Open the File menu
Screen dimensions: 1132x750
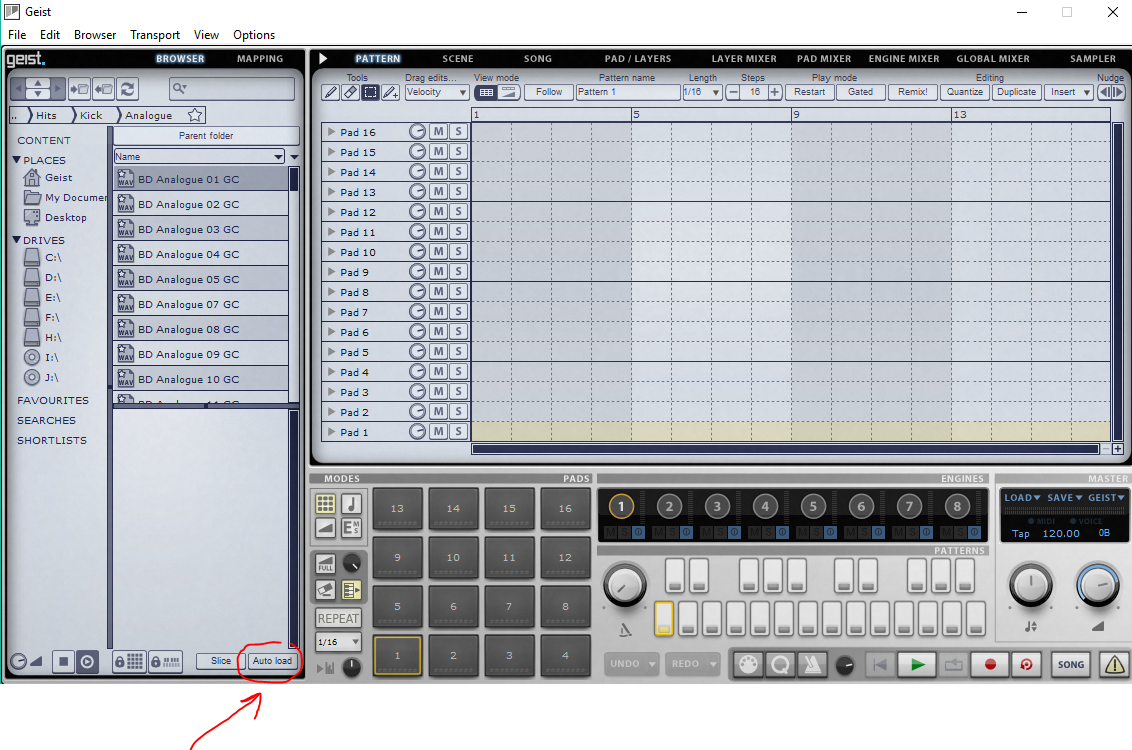point(17,35)
